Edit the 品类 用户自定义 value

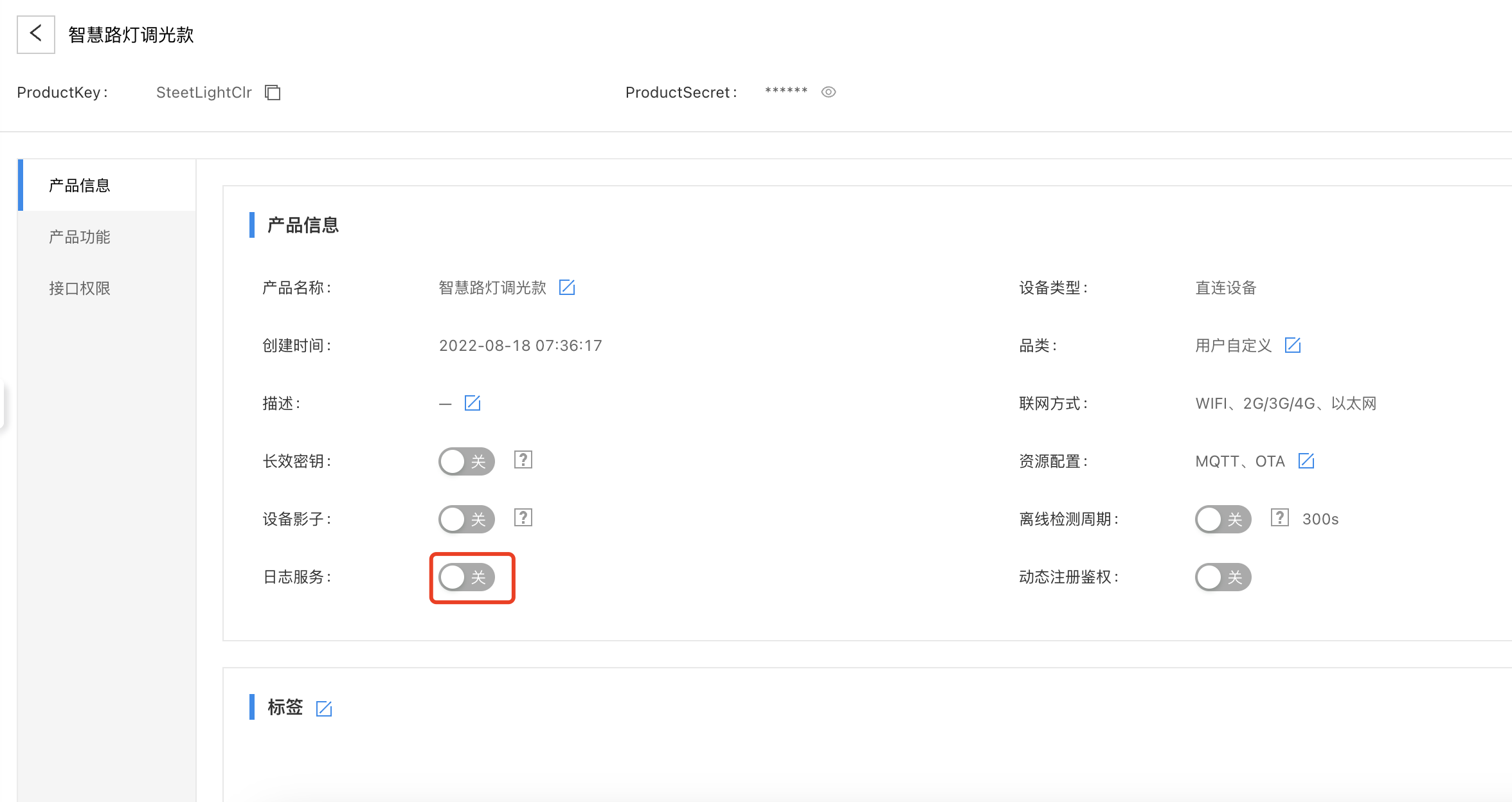coord(1293,345)
